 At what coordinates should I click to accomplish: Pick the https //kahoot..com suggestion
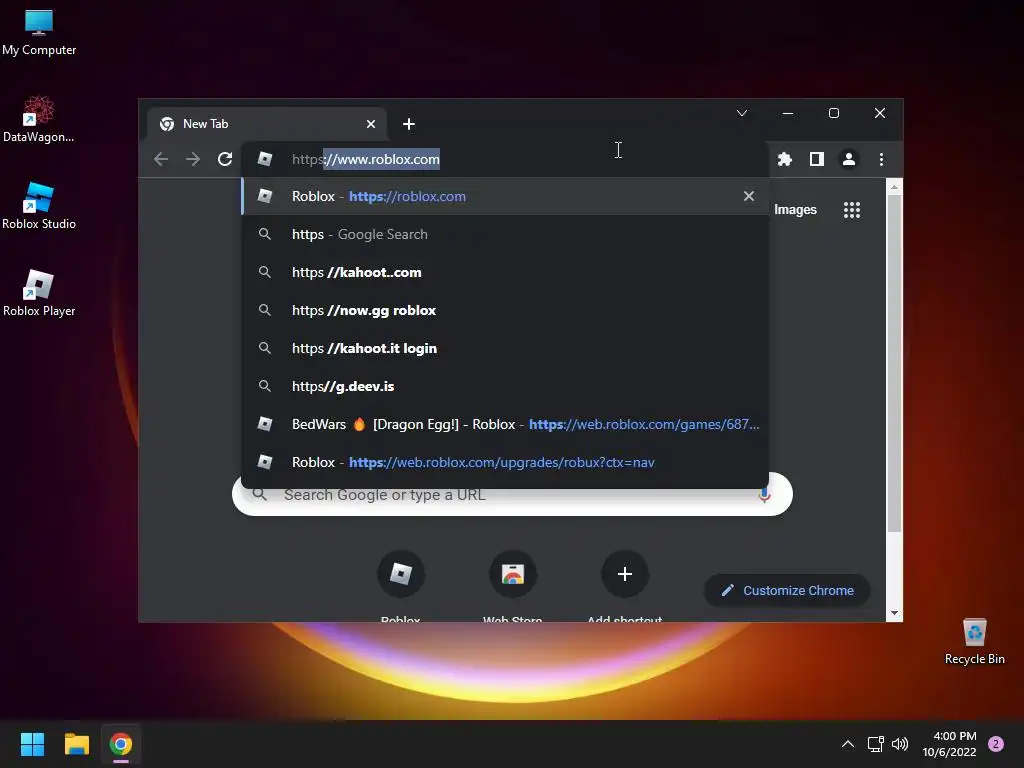[x=505, y=272]
